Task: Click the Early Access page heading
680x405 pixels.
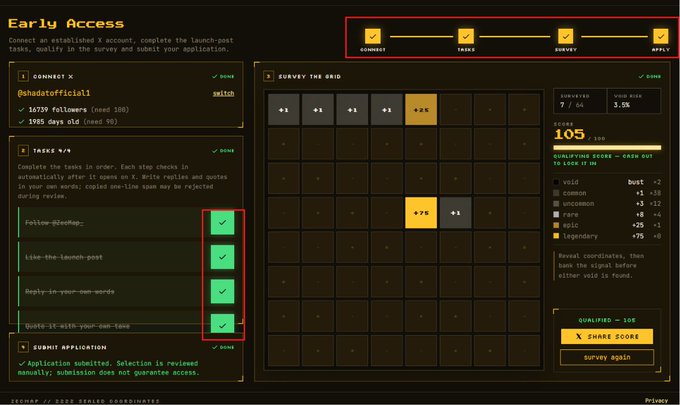Action: click(66, 23)
